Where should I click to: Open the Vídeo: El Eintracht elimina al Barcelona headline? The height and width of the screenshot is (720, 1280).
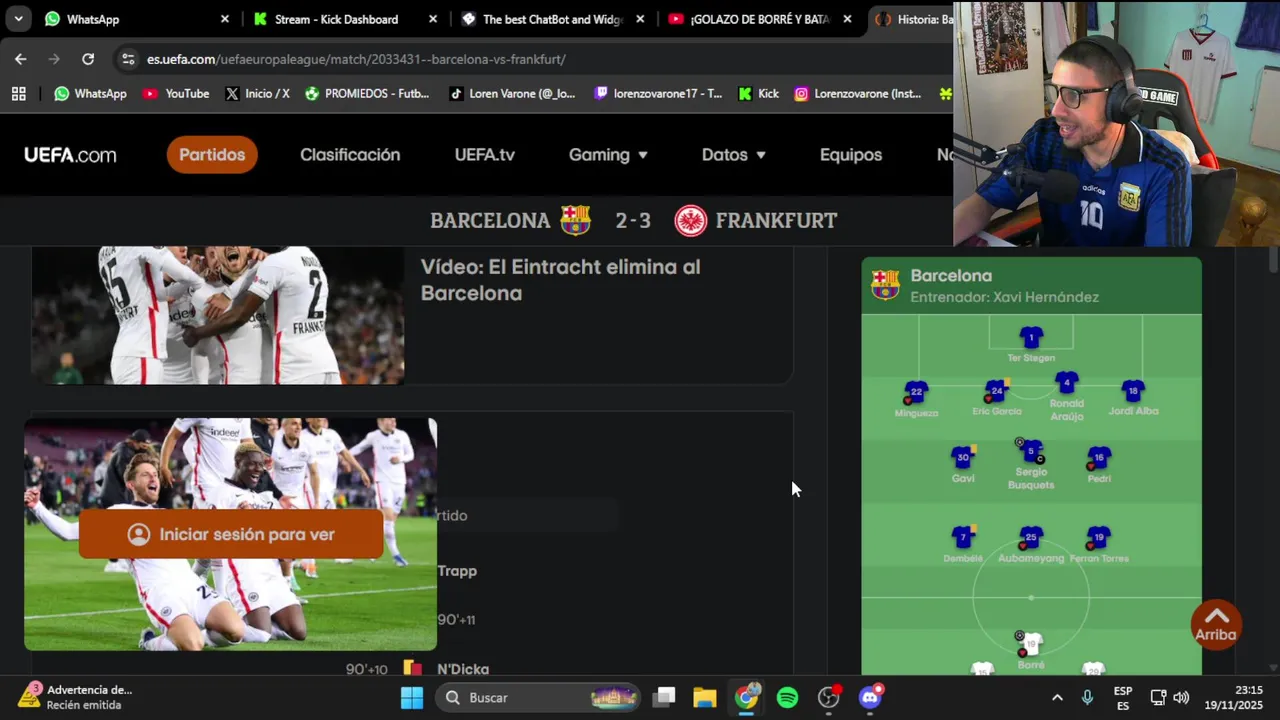pos(560,280)
